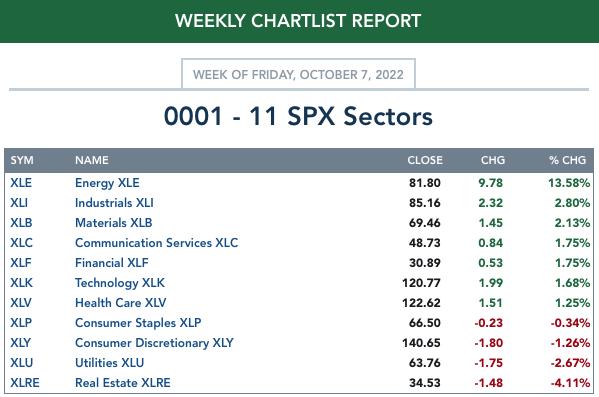Select the XLF symbol link
The height and width of the screenshot is (397, 599).
(x=21, y=263)
